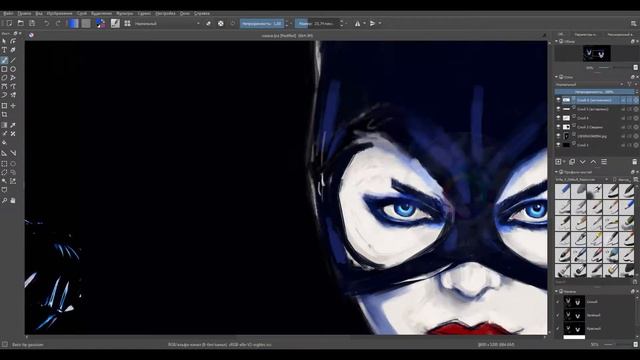The image size is (640, 360).
Task: Undo the last action via toolbar
Action: coord(47,23)
